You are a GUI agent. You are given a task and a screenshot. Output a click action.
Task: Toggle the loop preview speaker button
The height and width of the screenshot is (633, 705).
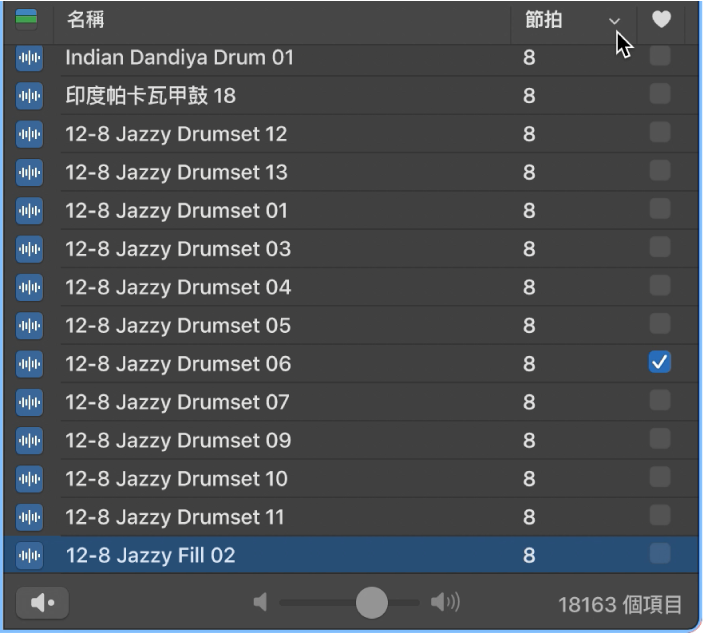coord(42,603)
